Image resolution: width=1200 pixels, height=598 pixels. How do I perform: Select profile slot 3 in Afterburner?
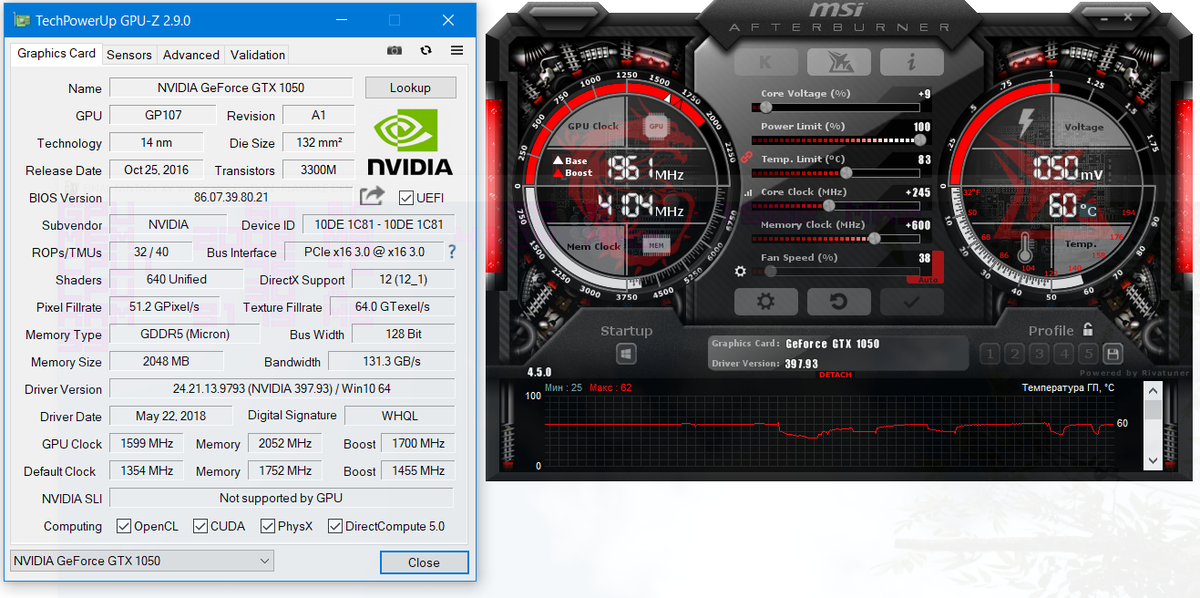click(1039, 354)
